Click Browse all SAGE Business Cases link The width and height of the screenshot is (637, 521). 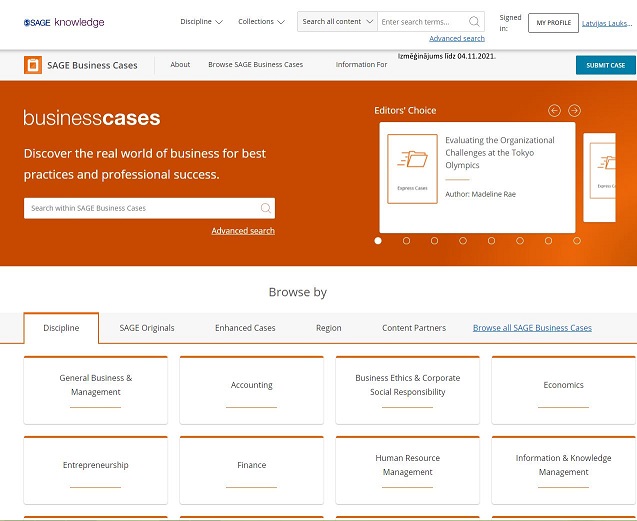point(532,328)
